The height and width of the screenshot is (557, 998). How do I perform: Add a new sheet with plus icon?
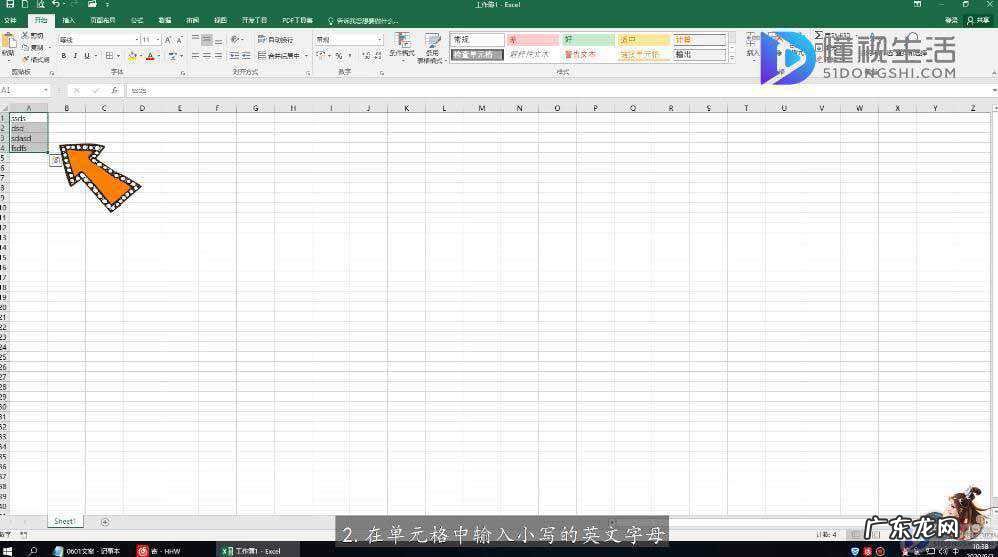coord(105,521)
